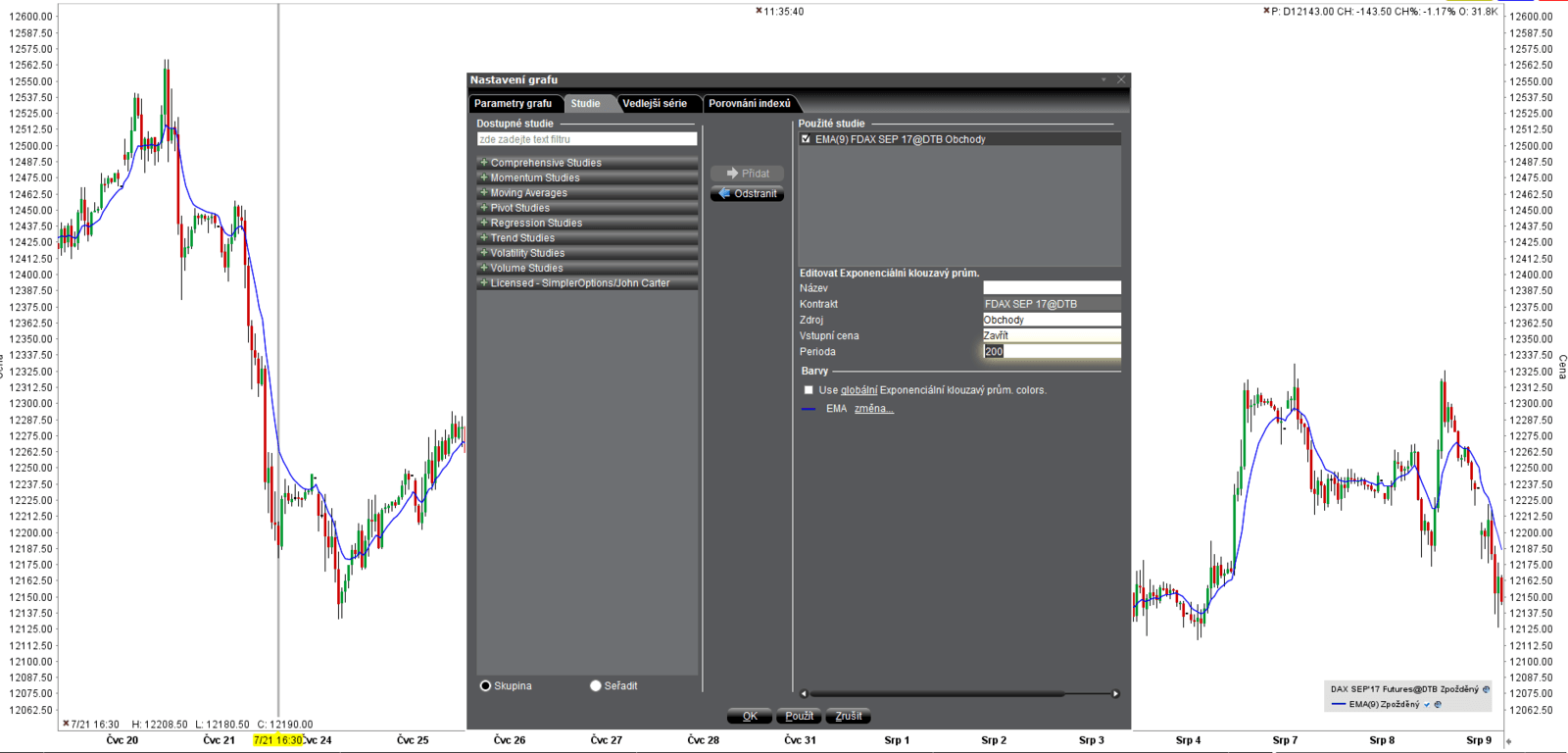Viewport: 1568px width, 753px height.
Task: Uncheck the EMA(9) FDAX SEP 17 study checkbox
Action: pyautogui.click(x=806, y=139)
